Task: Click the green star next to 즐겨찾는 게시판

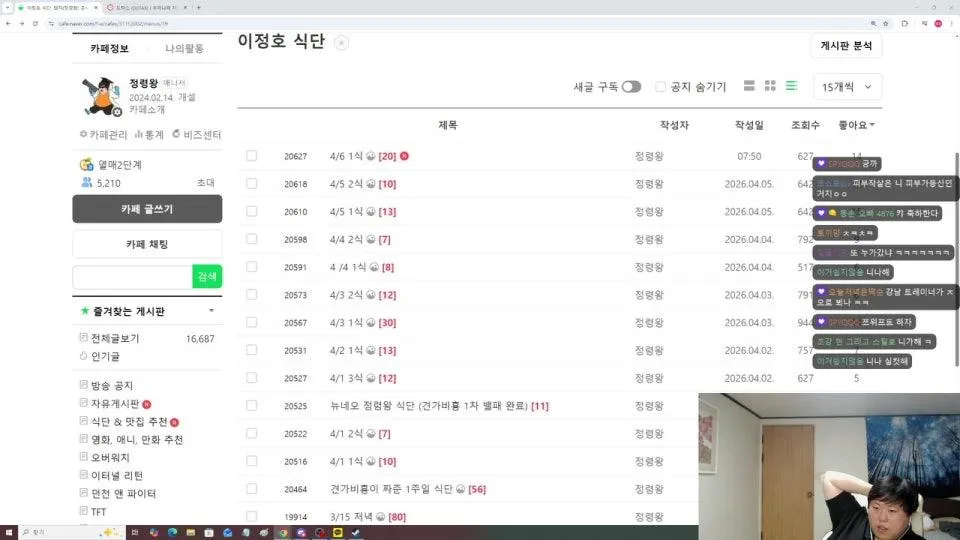Action: pyautogui.click(x=85, y=311)
